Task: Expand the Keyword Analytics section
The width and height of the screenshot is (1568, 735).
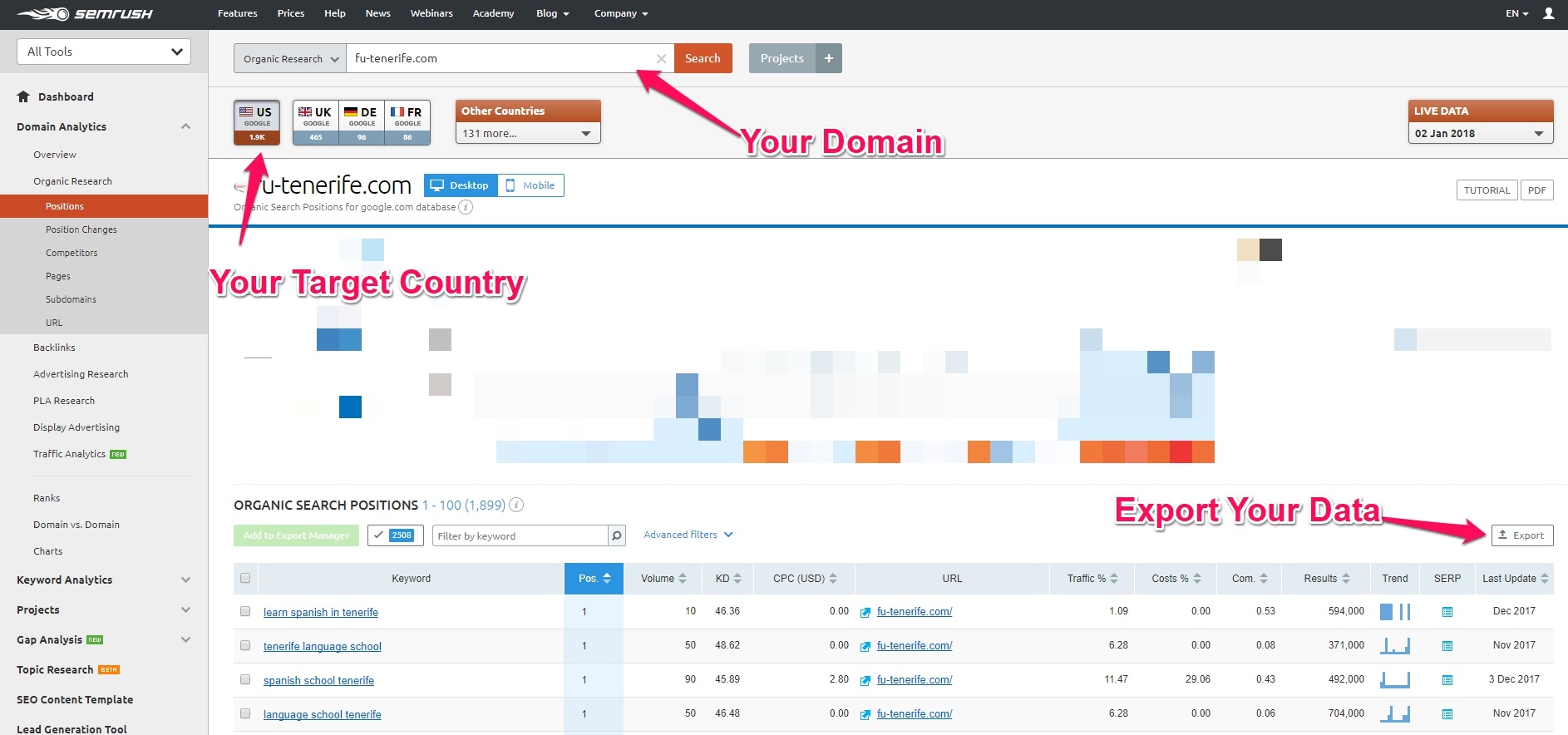Action: 185,580
